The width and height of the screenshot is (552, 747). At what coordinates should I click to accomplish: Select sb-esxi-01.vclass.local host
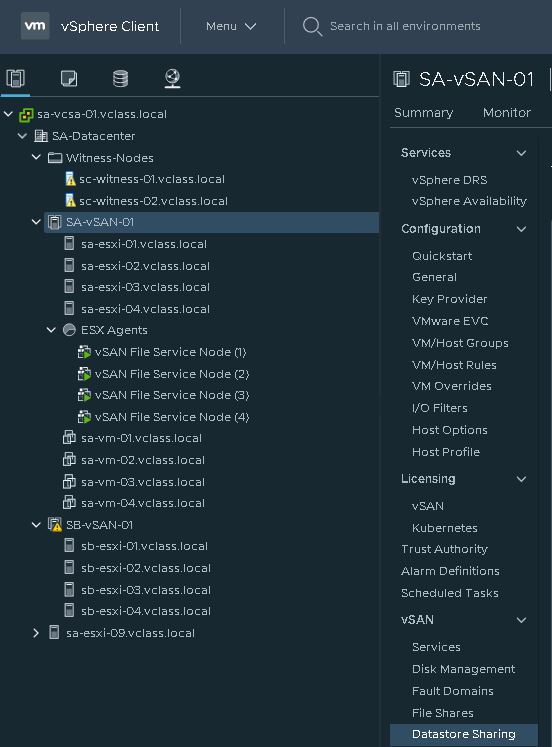(x=144, y=546)
